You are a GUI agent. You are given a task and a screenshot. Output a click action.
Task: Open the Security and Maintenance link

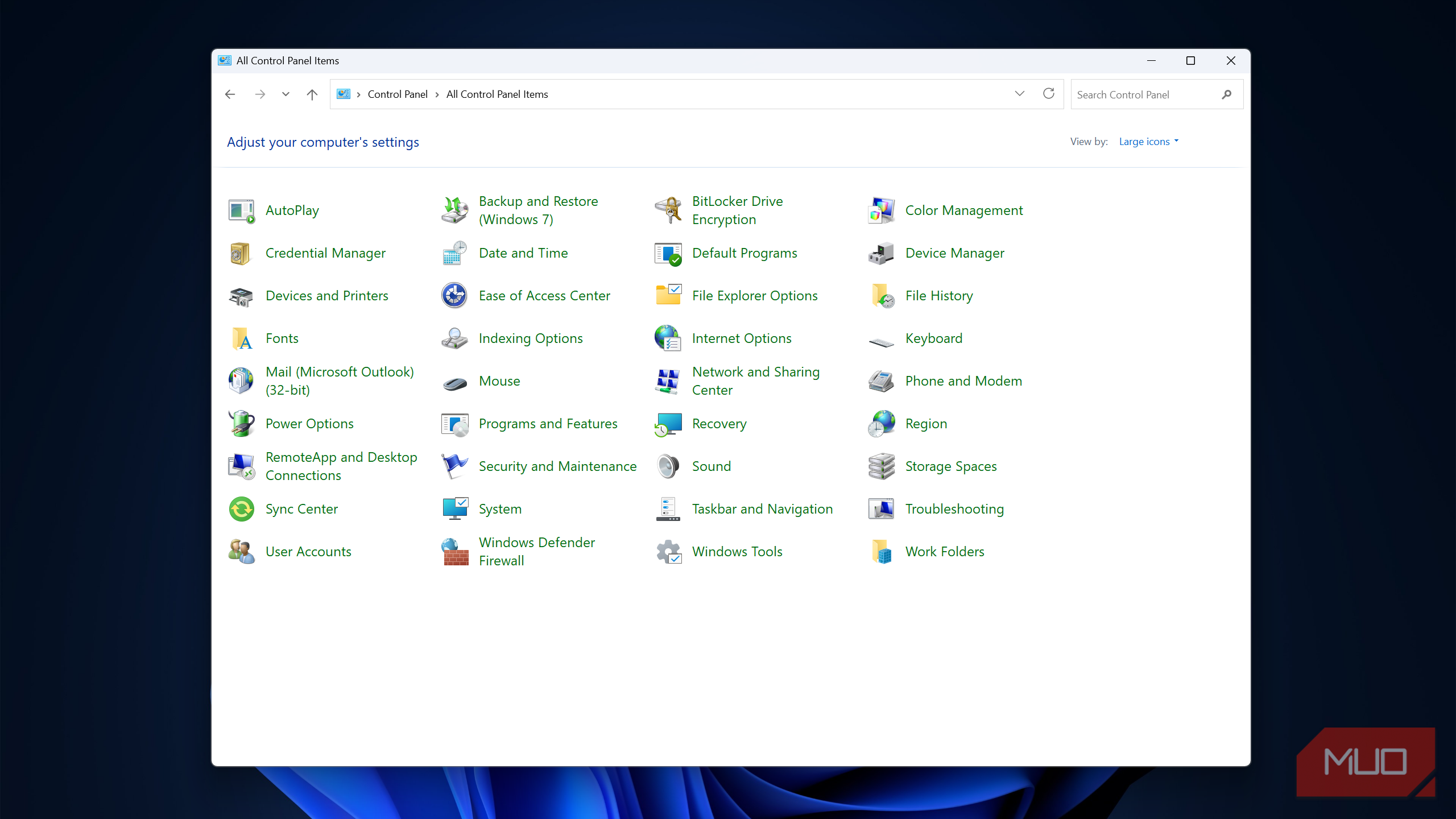point(558,466)
